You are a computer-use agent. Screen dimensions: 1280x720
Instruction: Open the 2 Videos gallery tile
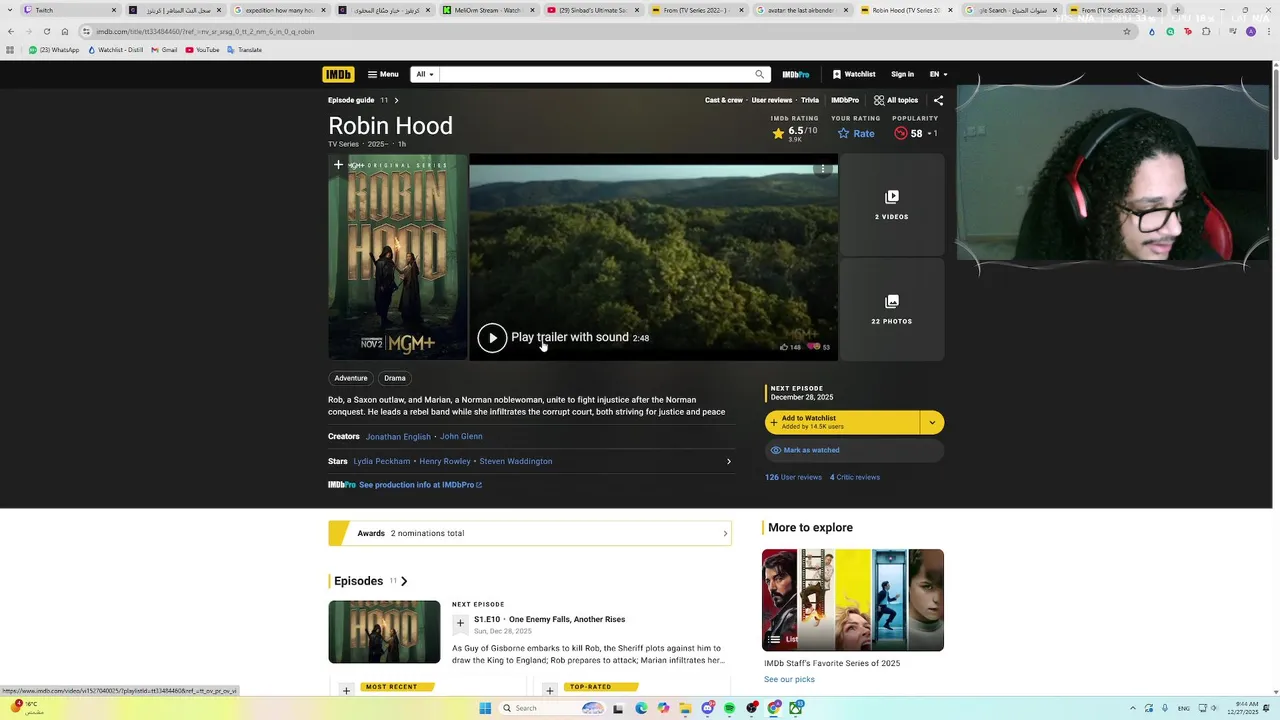tap(892, 205)
